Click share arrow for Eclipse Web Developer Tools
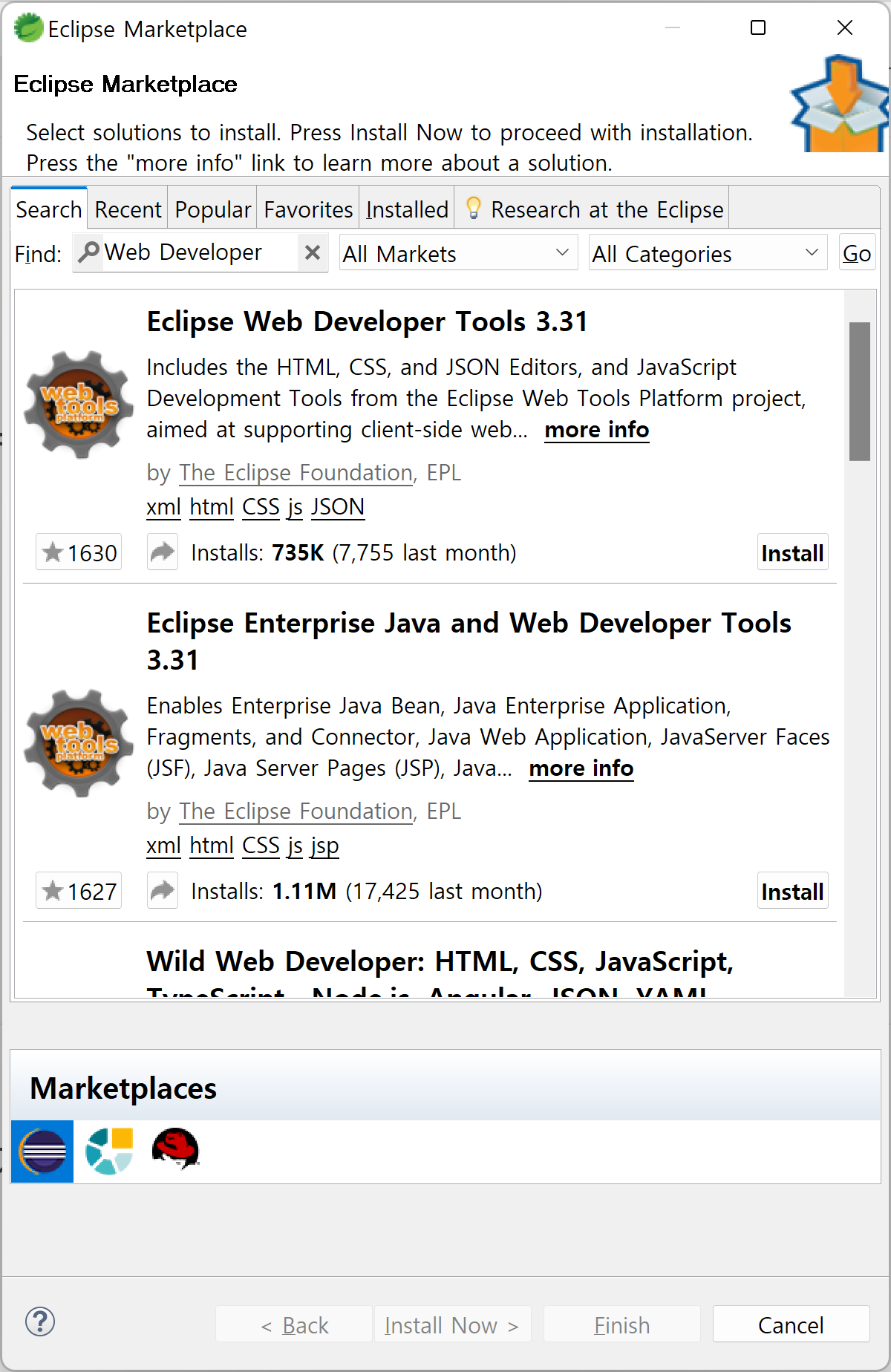Screen dimensions: 891x1372 [163, 552]
